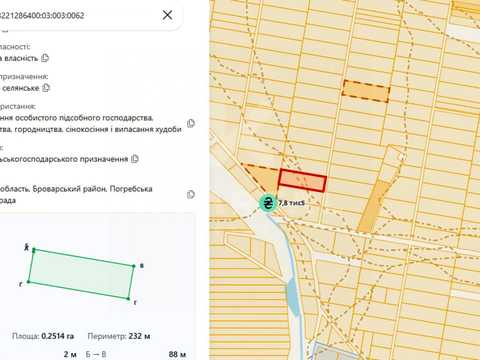480x360 pixels.
Task: Click the elongated orange parcel near the road
Action: [x=373, y=206]
